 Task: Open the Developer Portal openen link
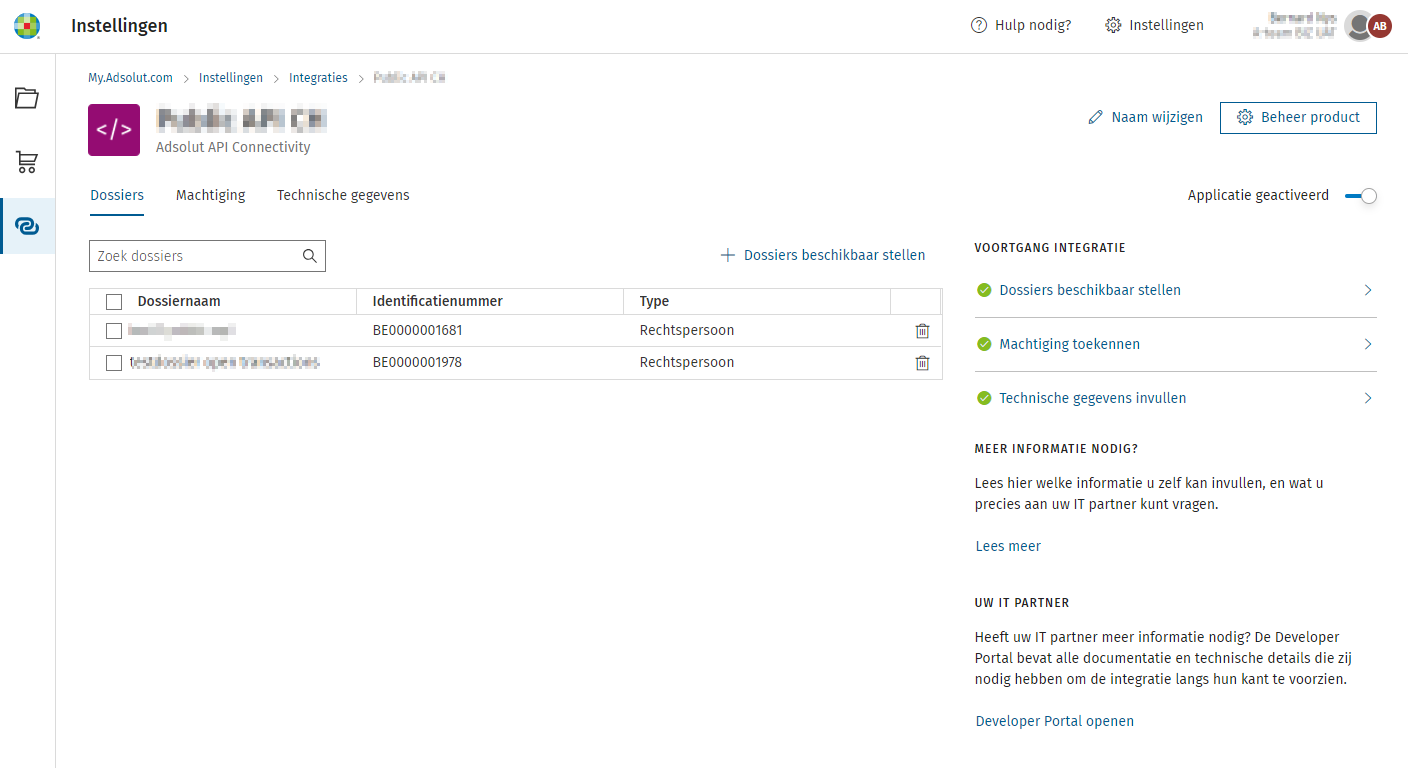[x=1054, y=721]
